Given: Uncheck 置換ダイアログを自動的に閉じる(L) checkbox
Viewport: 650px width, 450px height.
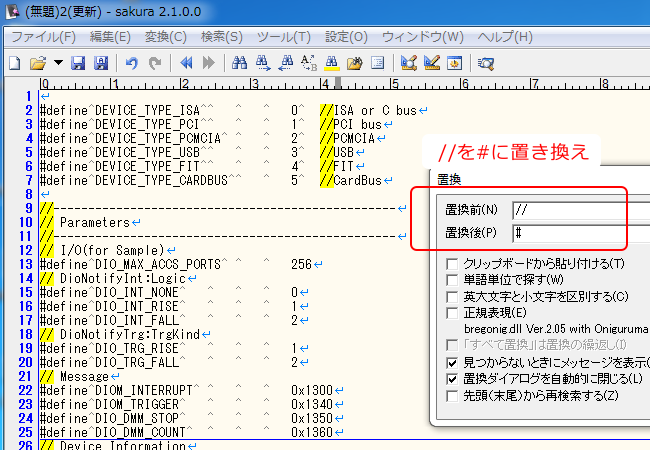Looking at the screenshot, I should pyautogui.click(x=452, y=379).
